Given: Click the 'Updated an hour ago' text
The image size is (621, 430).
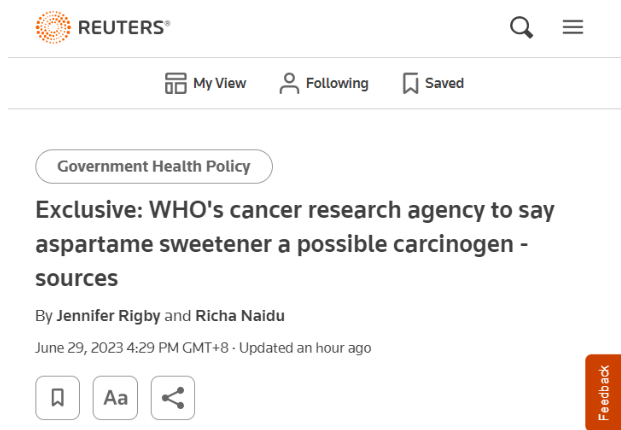Looking at the screenshot, I should click(318, 348).
